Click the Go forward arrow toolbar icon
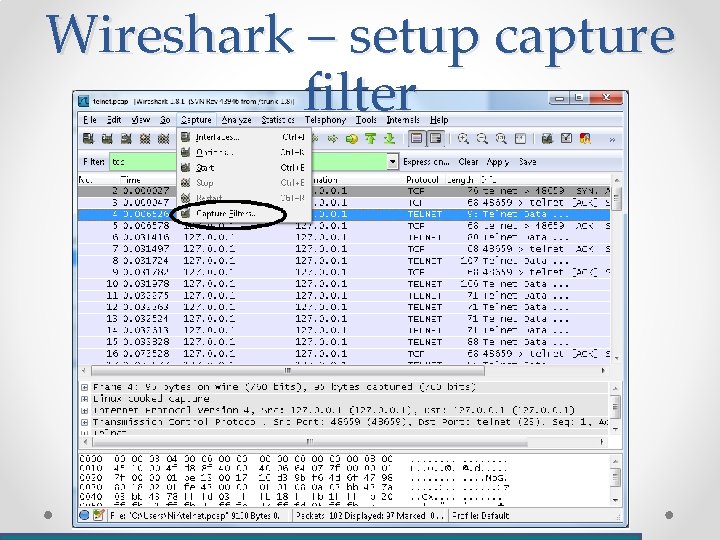Viewport: 720px width, 540px height. 332,138
